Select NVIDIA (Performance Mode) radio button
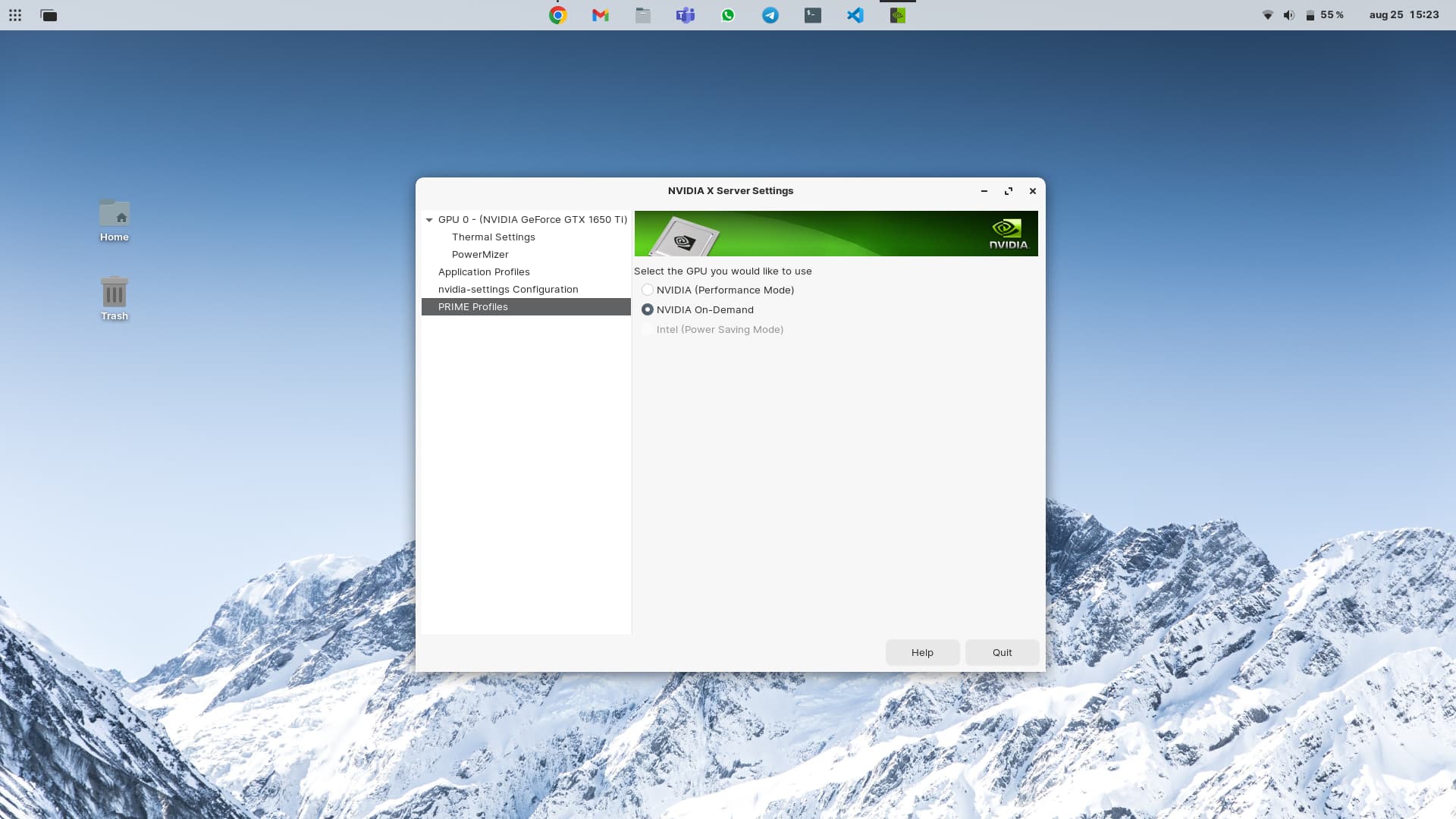1456x819 pixels. pyautogui.click(x=648, y=290)
